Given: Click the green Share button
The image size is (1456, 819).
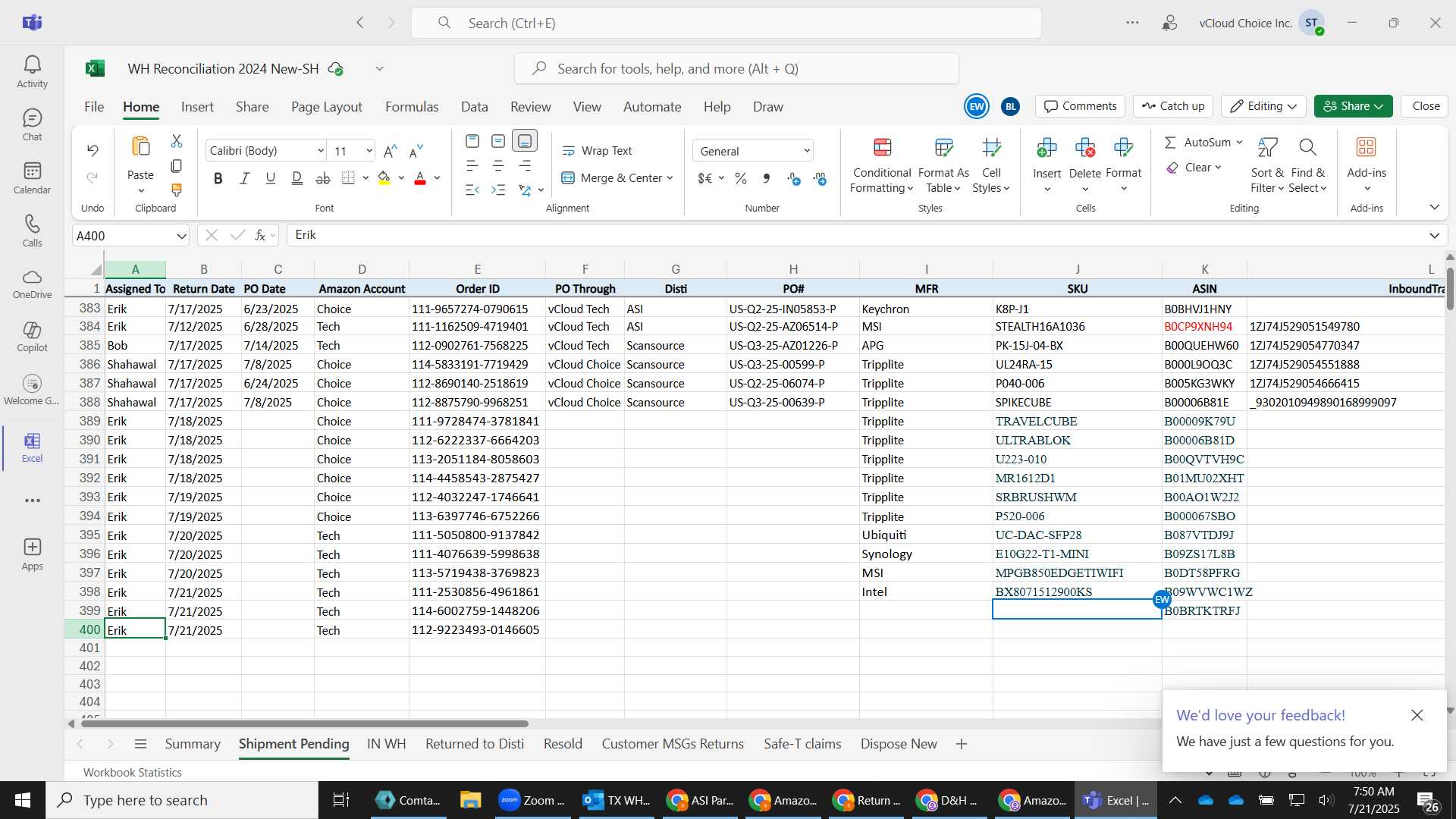Looking at the screenshot, I should tap(1353, 106).
